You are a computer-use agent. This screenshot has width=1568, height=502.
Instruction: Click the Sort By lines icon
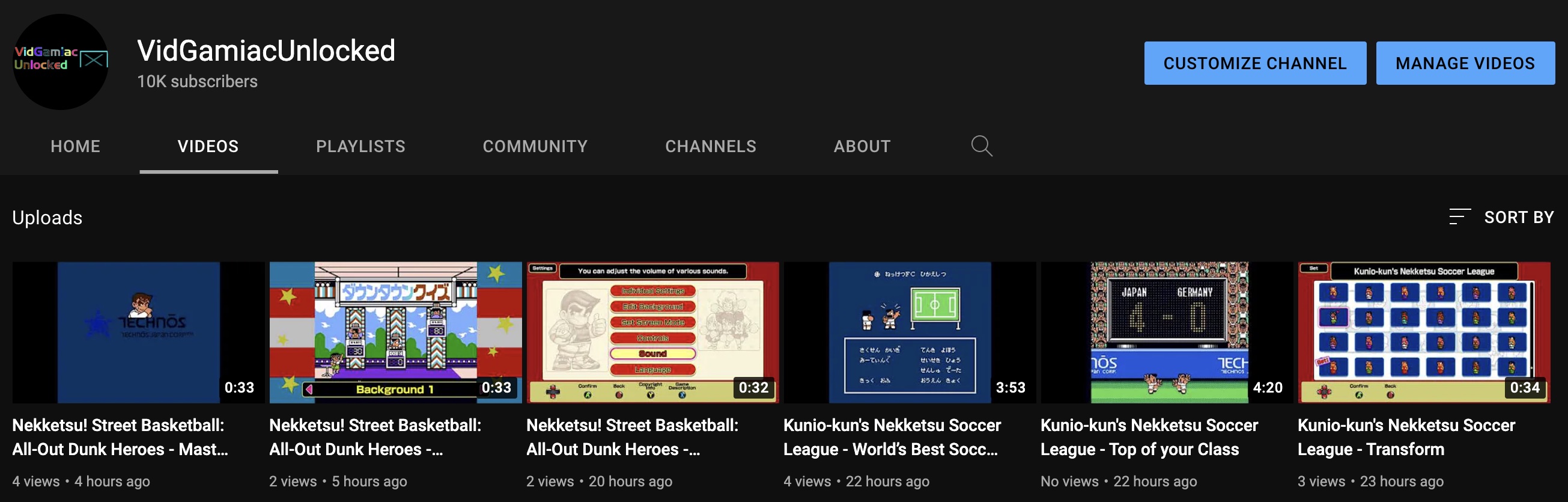tap(1459, 217)
